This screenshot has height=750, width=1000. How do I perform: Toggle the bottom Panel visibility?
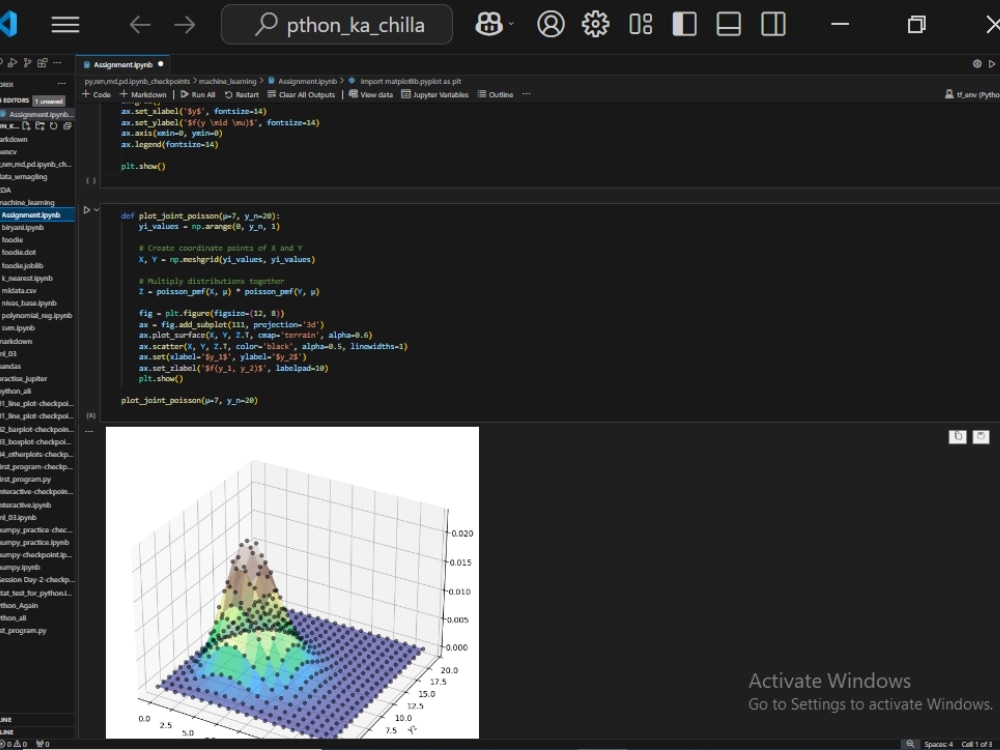728,24
